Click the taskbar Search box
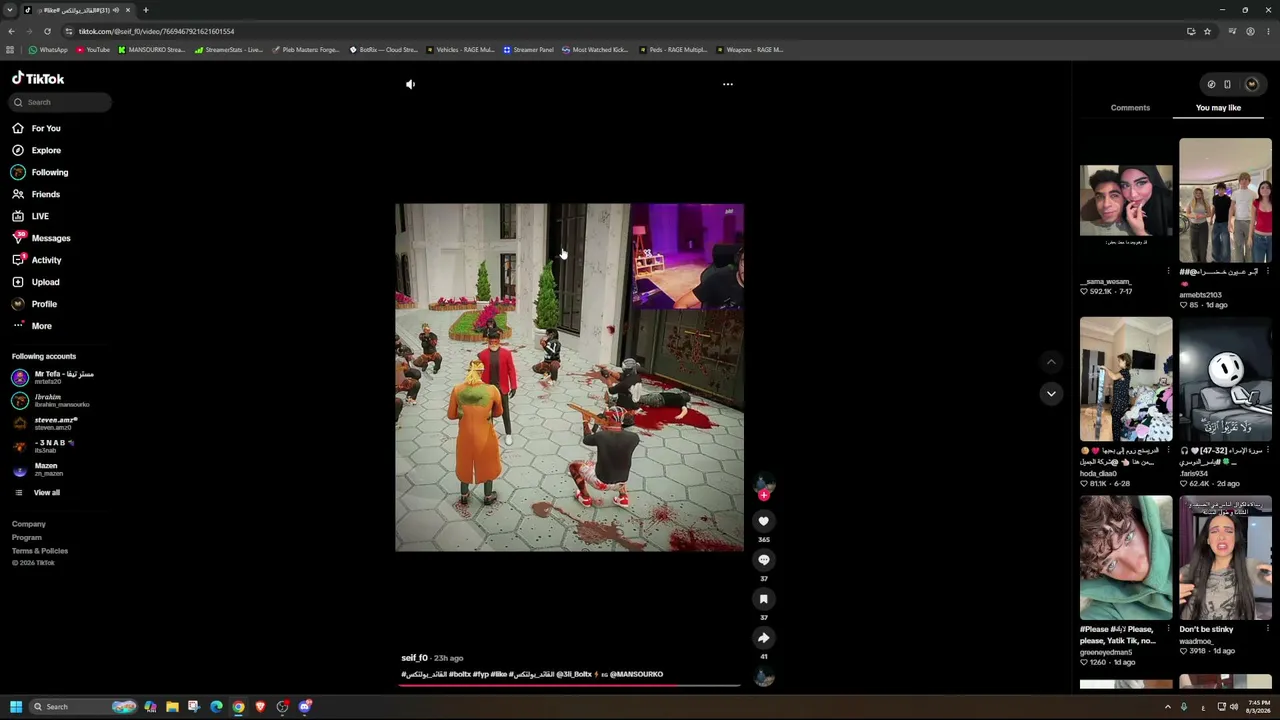1280x720 pixels. pos(82,707)
